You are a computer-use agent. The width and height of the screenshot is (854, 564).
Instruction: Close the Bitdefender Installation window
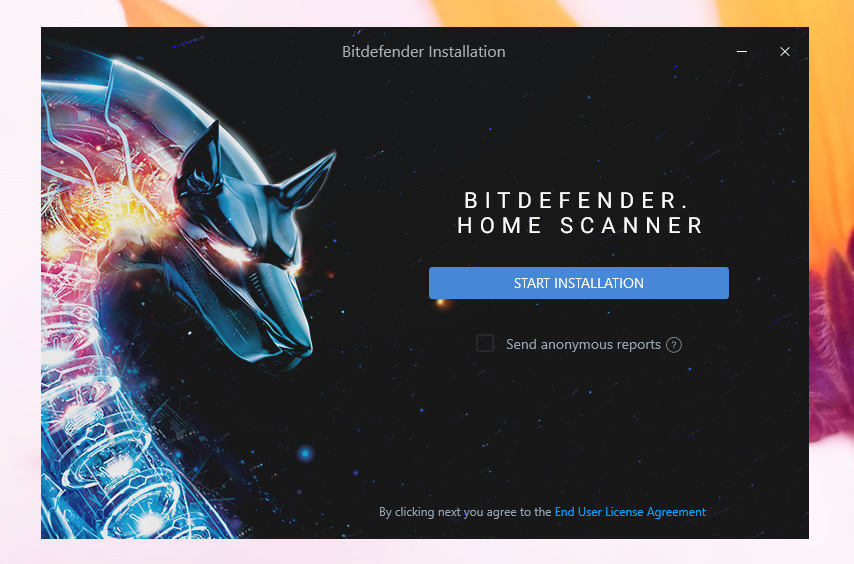tap(785, 52)
